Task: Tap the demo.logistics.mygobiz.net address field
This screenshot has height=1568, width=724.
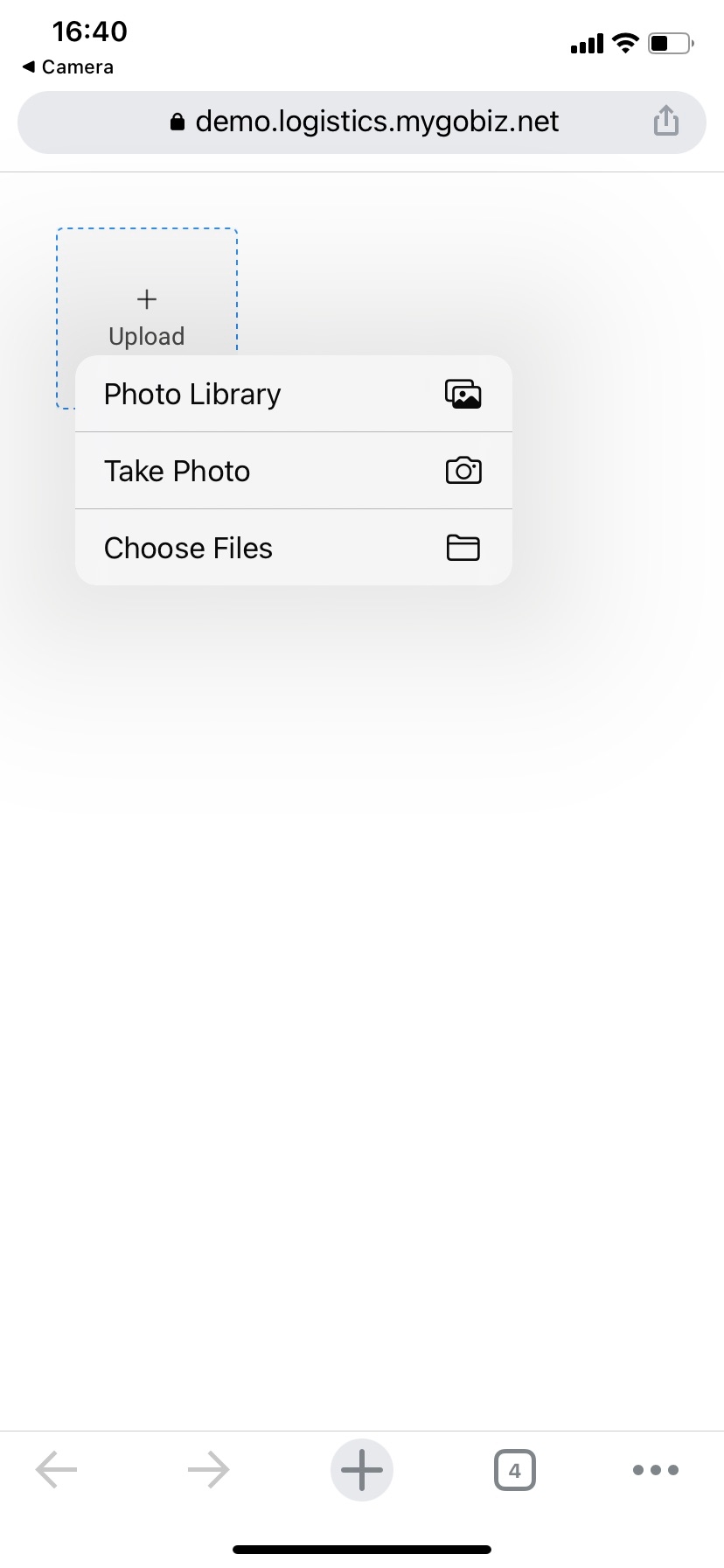Action: [x=376, y=122]
